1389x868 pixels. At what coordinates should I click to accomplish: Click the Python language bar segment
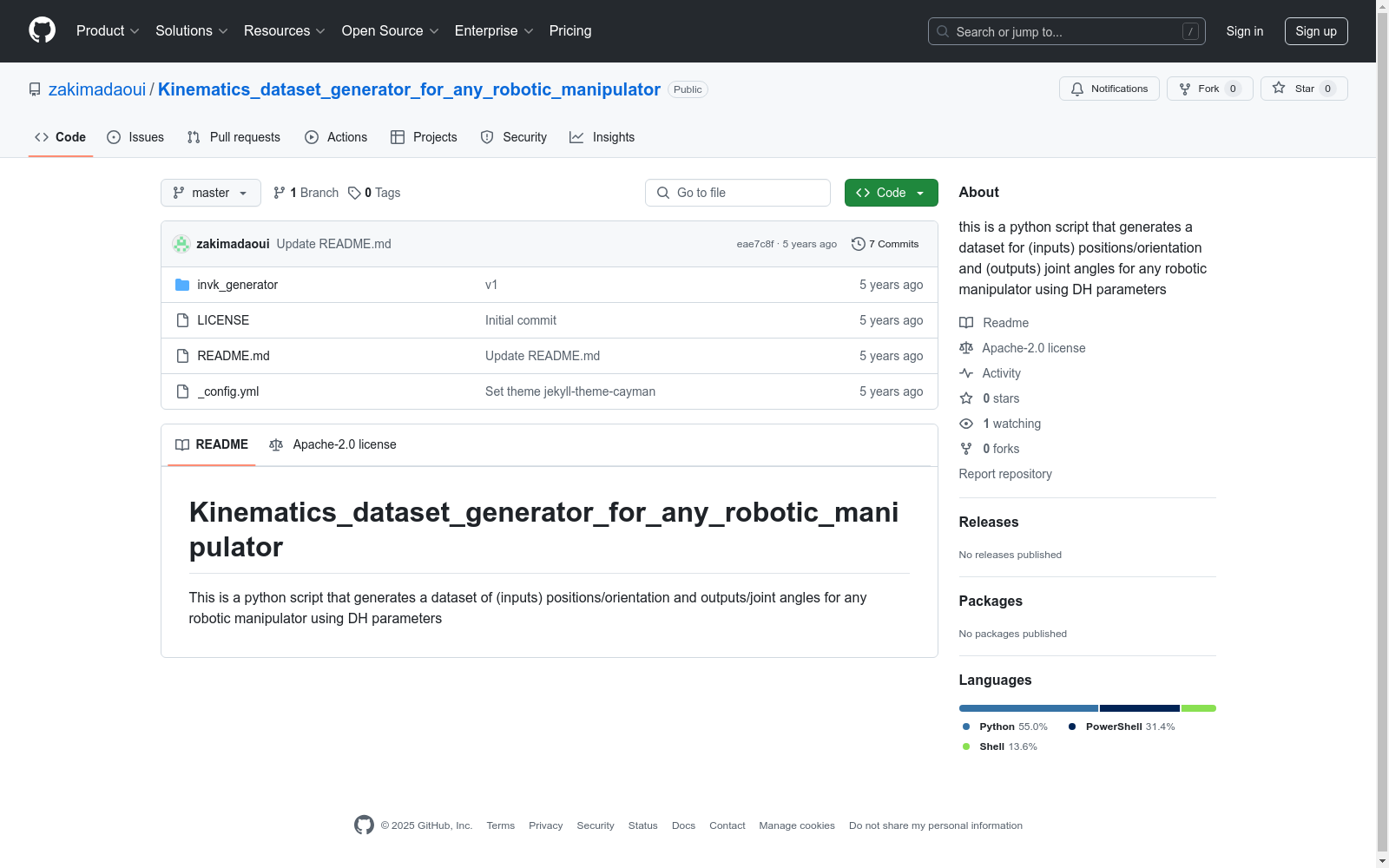(1029, 708)
